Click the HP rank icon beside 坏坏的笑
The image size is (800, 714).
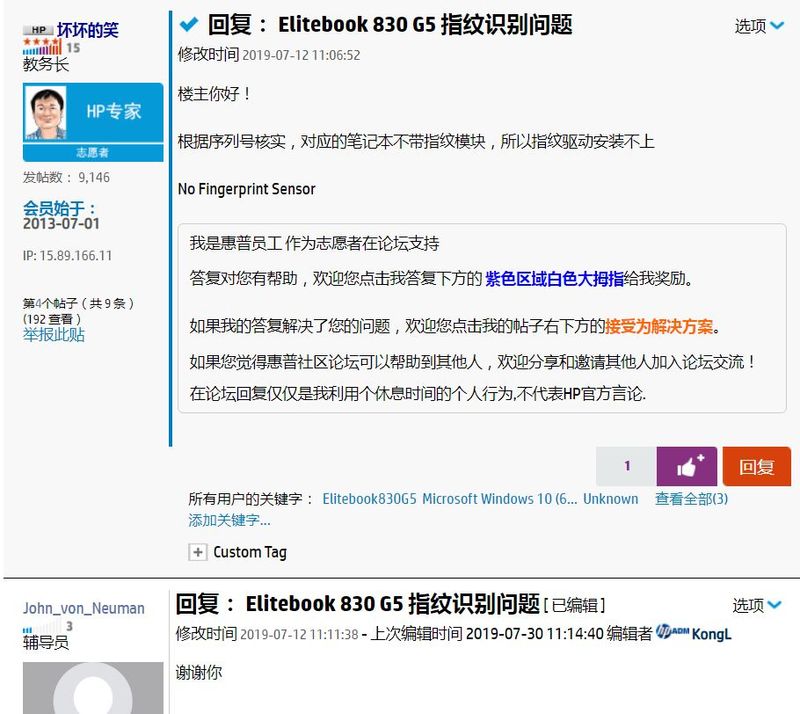click(38, 30)
